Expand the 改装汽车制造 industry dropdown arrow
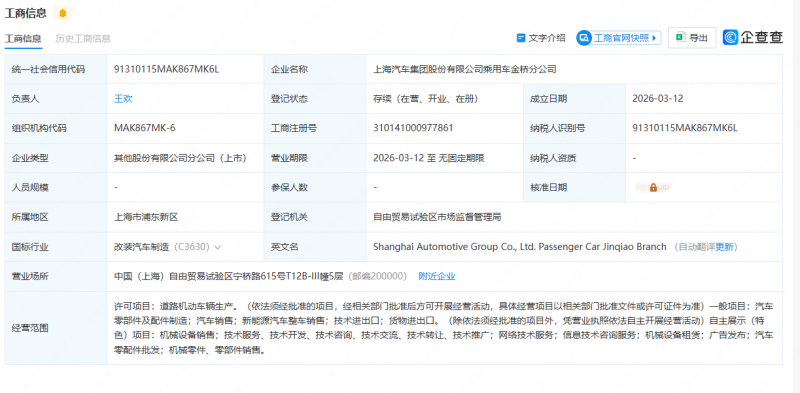 [218, 248]
